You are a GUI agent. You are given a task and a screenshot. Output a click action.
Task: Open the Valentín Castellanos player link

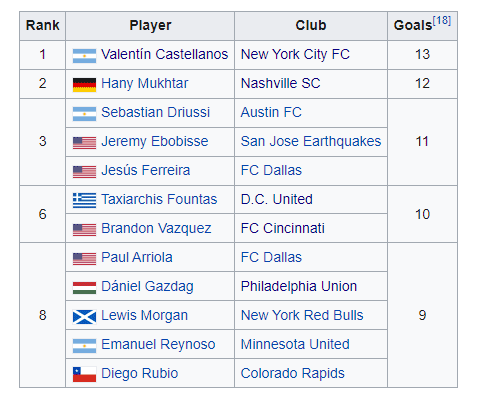click(x=165, y=54)
